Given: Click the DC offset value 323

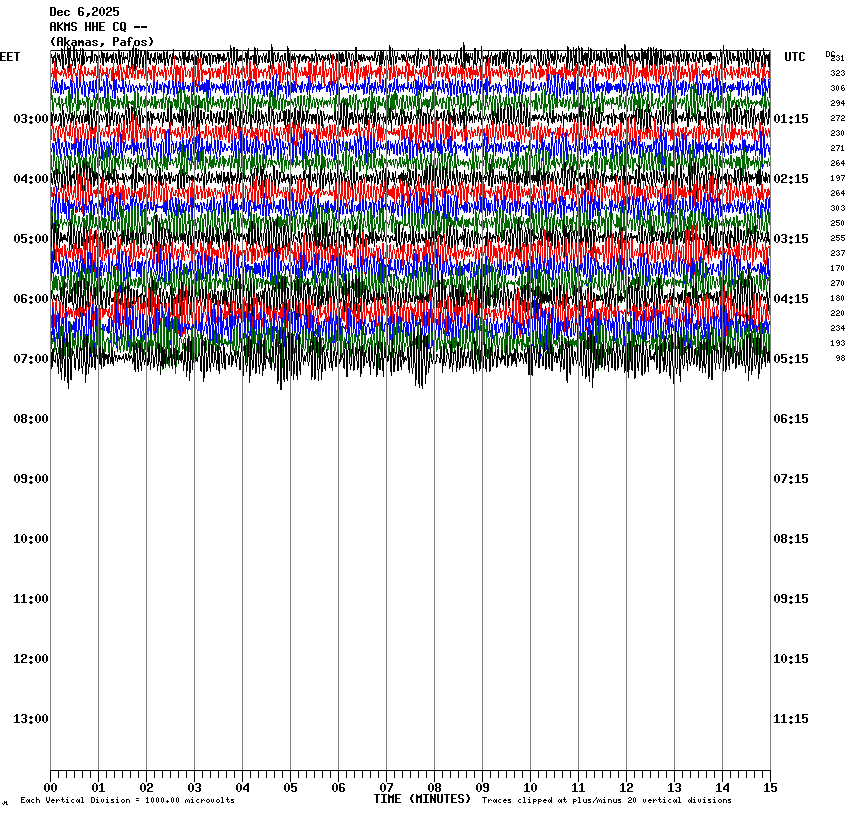Looking at the screenshot, I should [x=837, y=74].
